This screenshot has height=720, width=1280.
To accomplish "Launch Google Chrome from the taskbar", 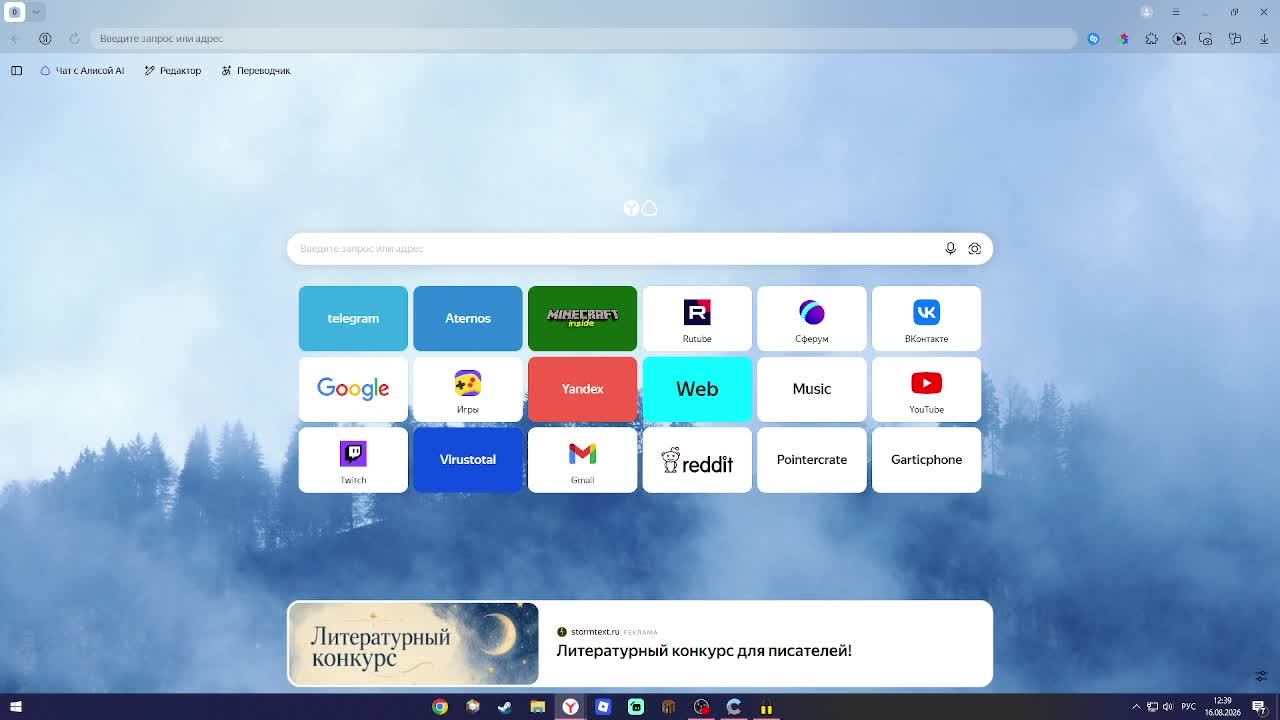I will coord(440,707).
